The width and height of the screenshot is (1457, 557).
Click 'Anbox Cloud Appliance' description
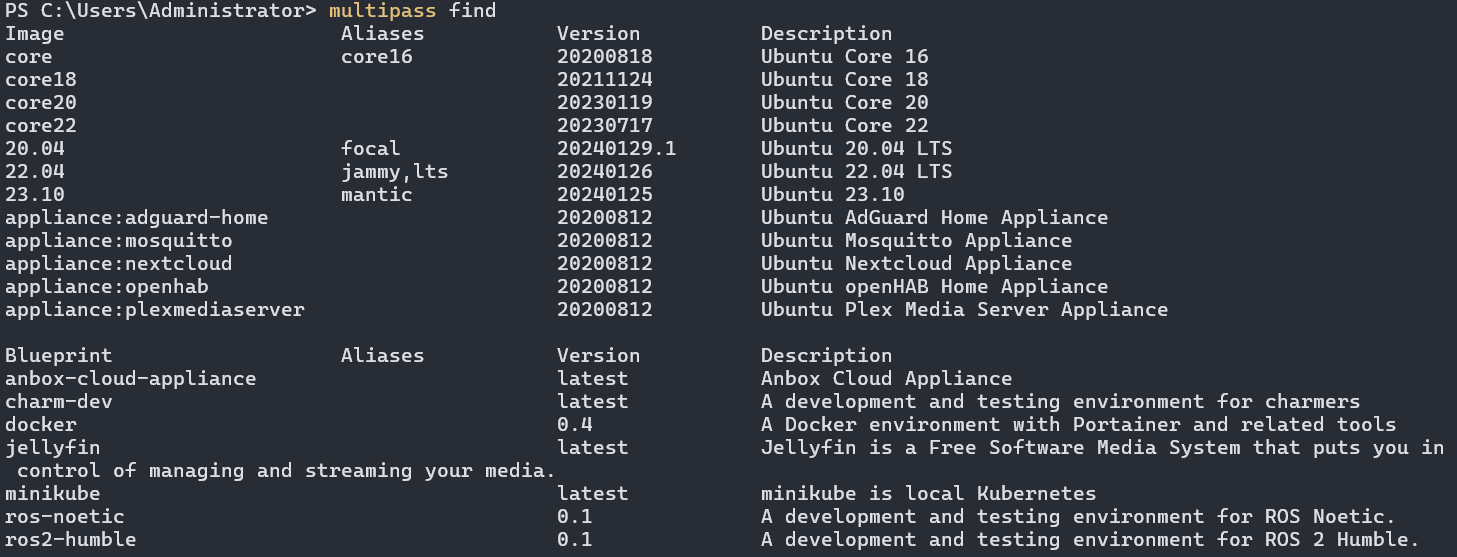point(887,378)
